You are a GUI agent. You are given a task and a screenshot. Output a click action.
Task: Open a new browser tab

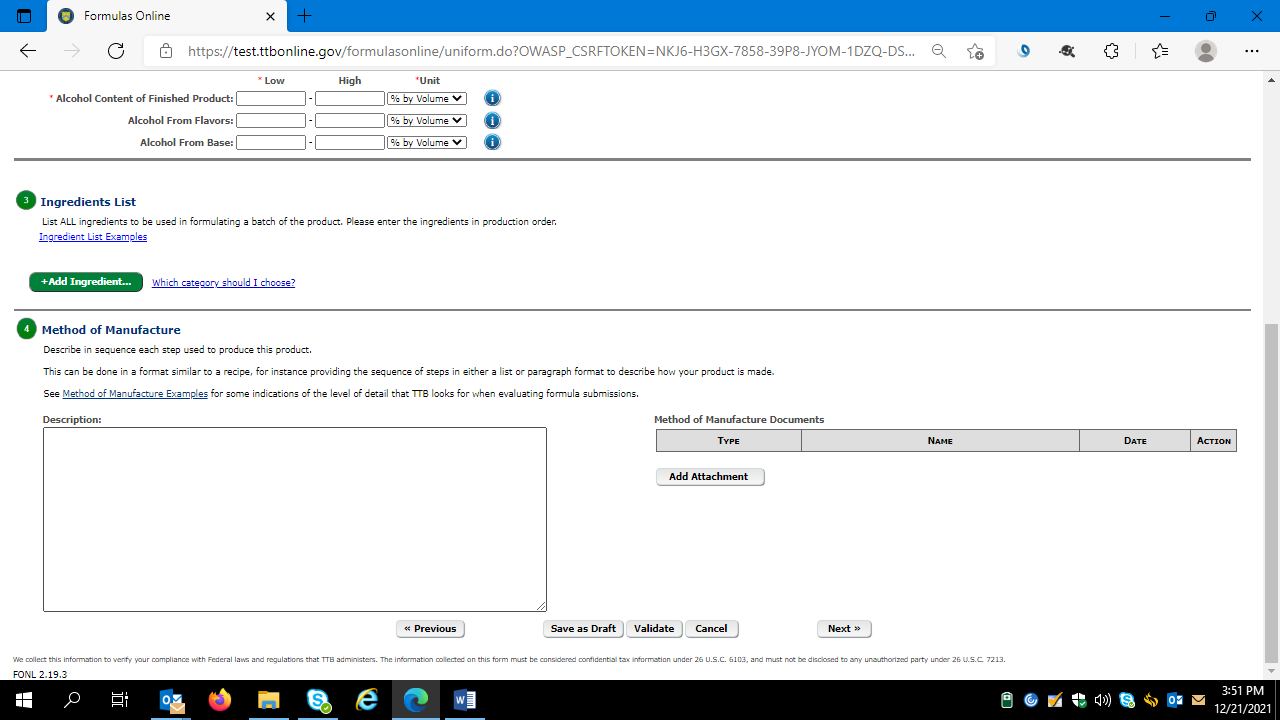pyautogui.click(x=305, y=16)
